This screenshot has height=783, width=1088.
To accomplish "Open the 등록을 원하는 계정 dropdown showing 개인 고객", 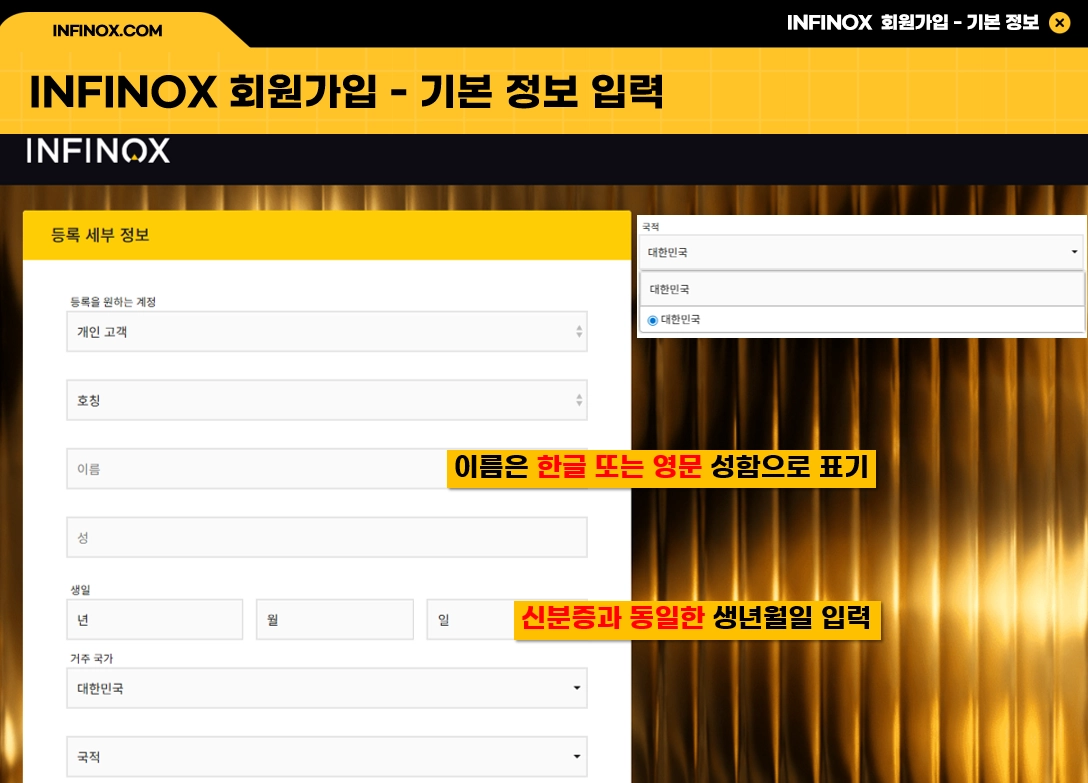I will click(x=327, y=332).
